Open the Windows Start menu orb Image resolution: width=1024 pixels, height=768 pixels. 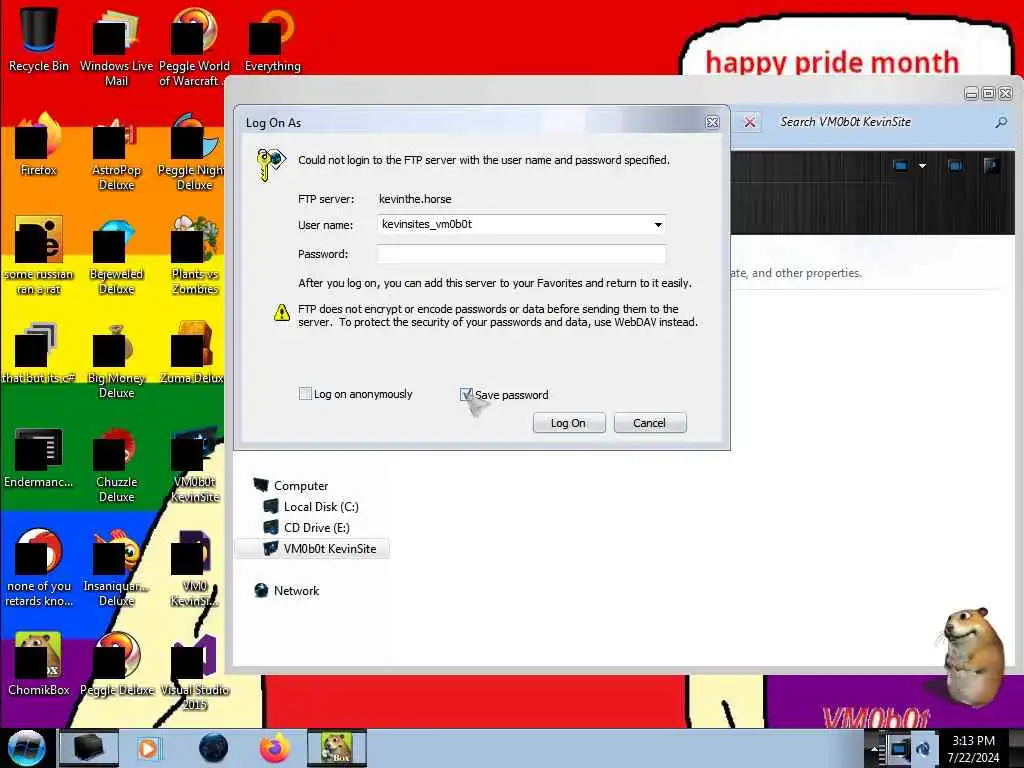26,748
